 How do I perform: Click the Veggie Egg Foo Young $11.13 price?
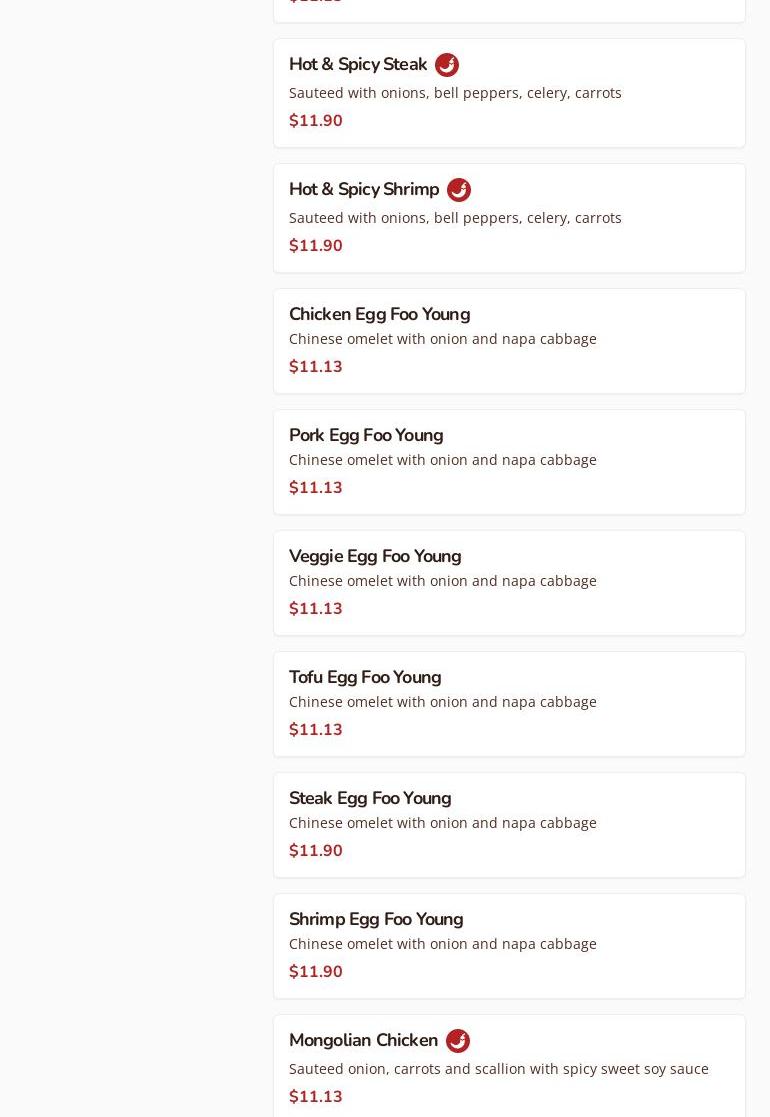click(x=316, y=609)
